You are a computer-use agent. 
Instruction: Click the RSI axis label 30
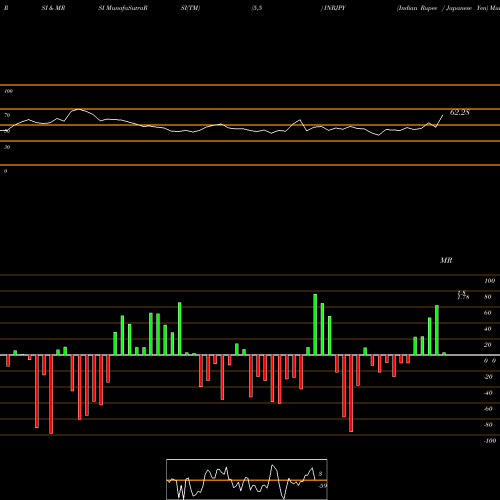click(x=7, y=147)
